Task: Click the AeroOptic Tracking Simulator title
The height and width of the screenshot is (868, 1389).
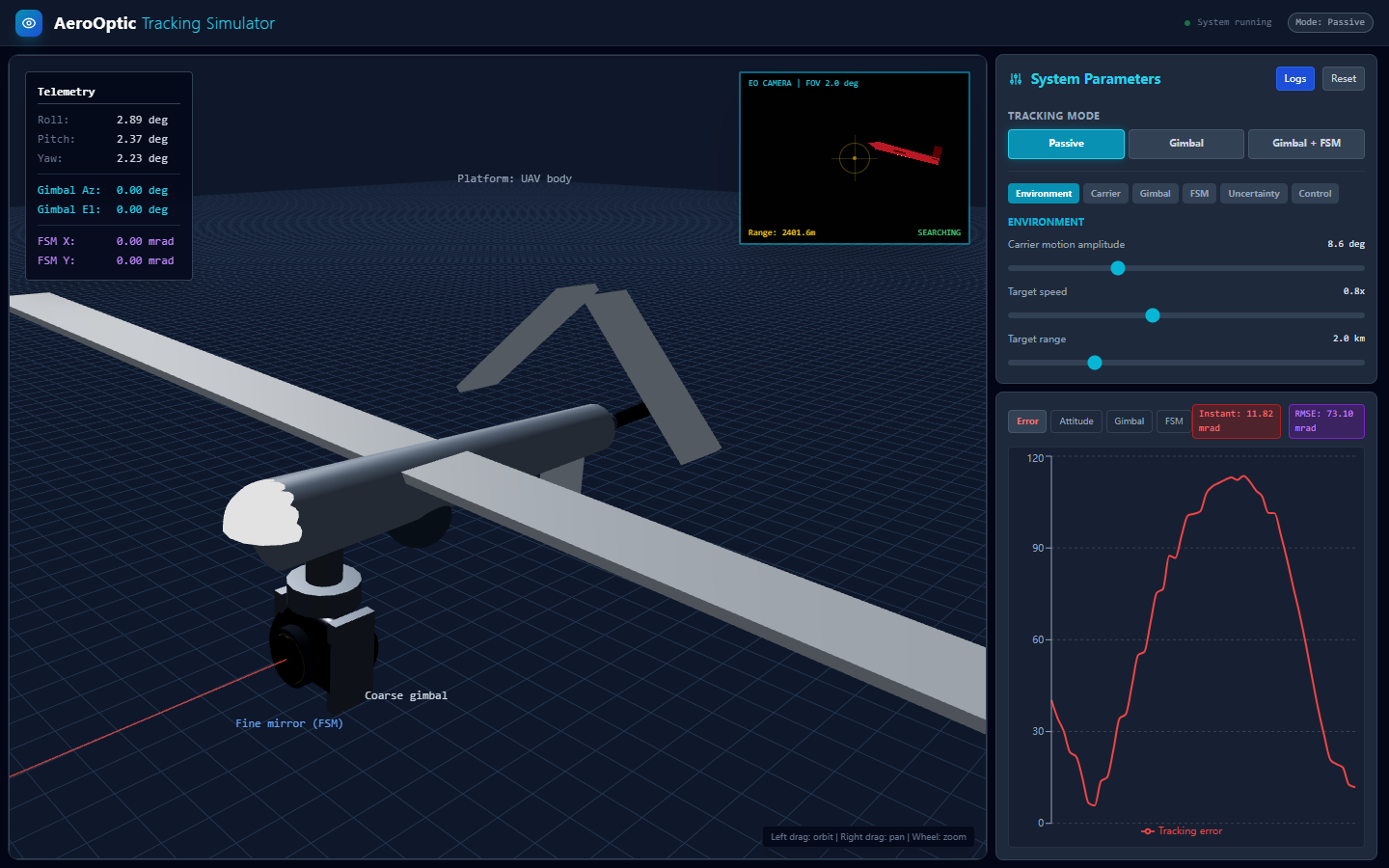Action: (x=164, y=23)
